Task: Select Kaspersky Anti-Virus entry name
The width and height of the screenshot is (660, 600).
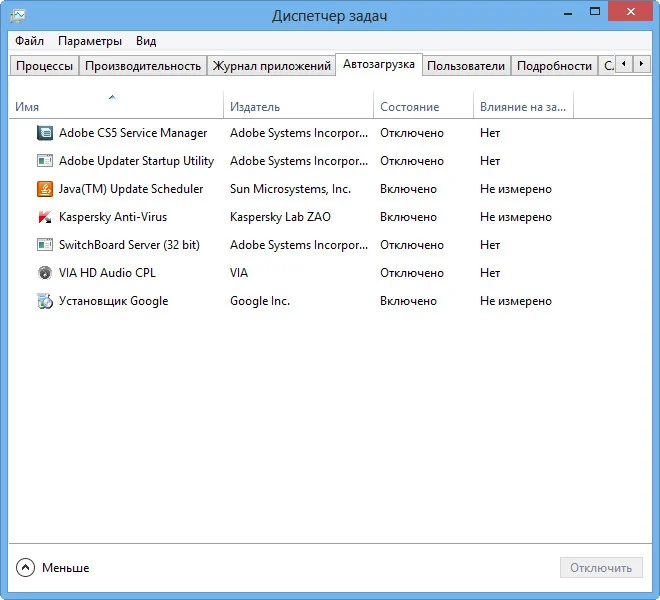Action: click(x=113, y=217)
